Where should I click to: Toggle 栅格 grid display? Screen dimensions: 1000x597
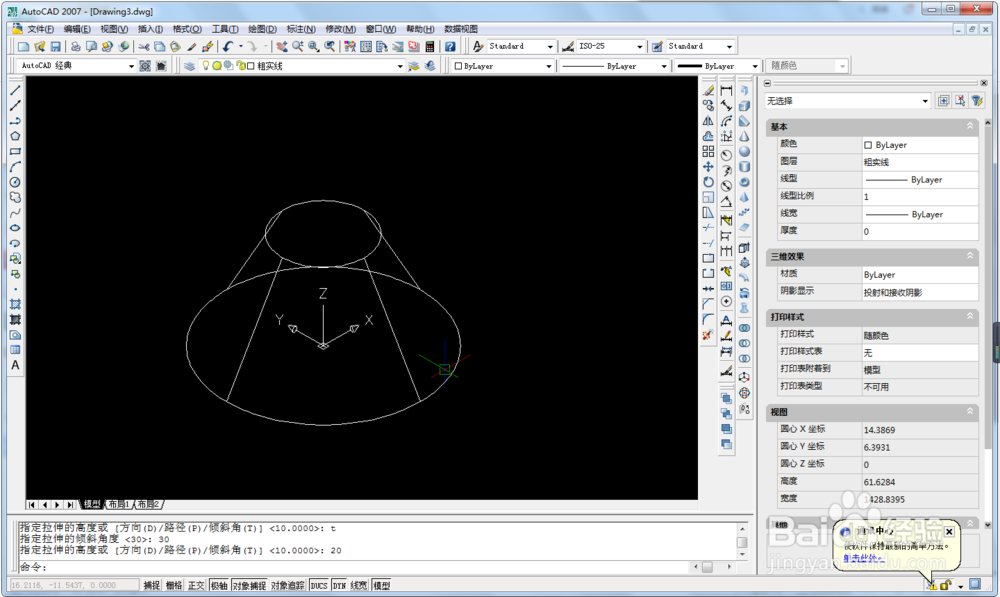[x=174, y=585]
